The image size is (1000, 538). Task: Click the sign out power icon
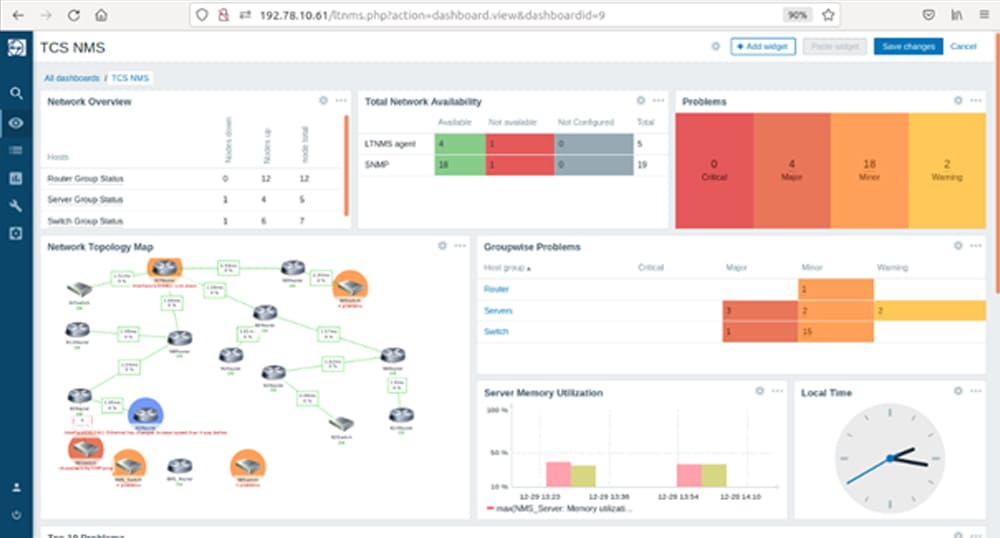[x=16, y=515]
